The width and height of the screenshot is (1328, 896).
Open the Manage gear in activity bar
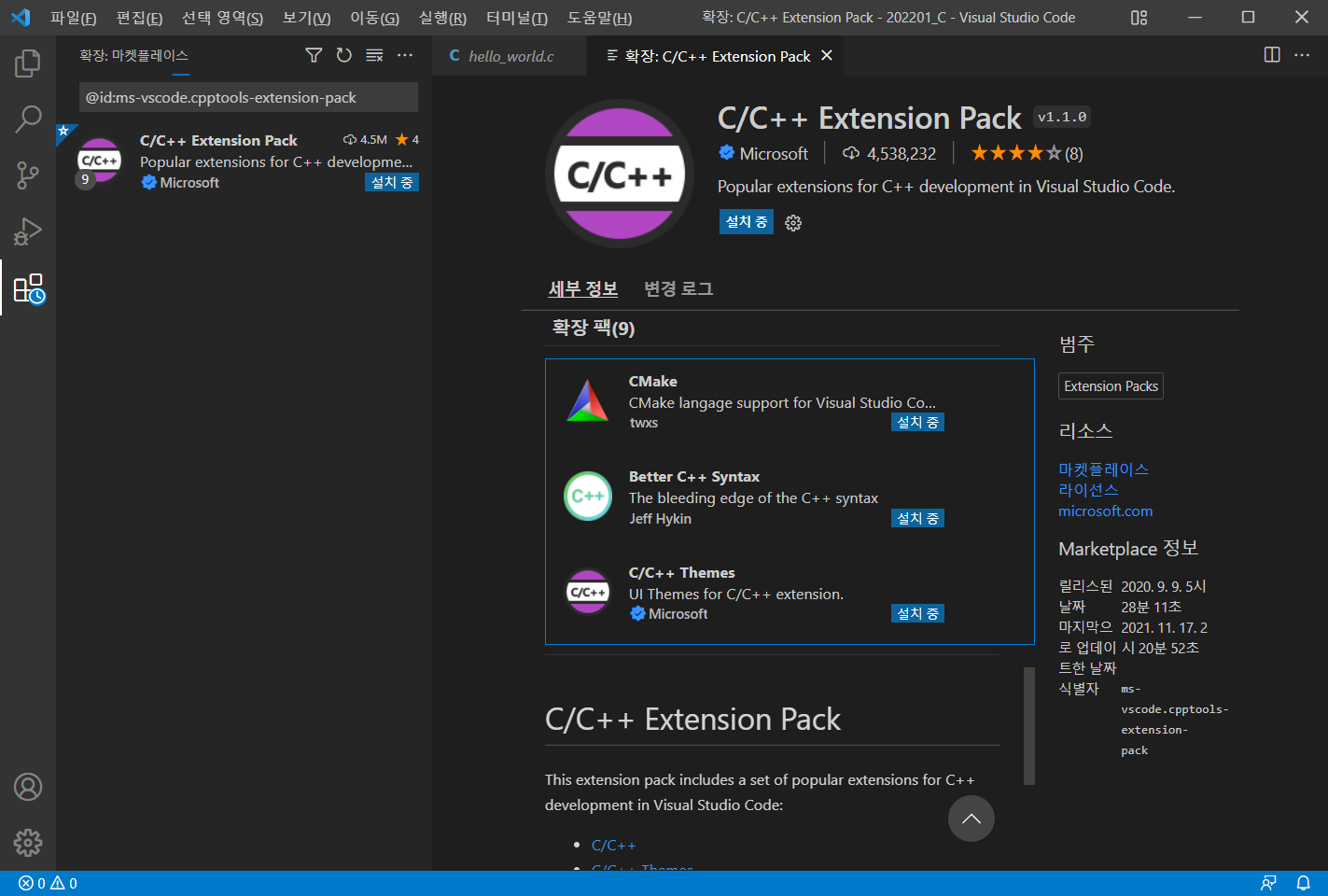point(28,843)
